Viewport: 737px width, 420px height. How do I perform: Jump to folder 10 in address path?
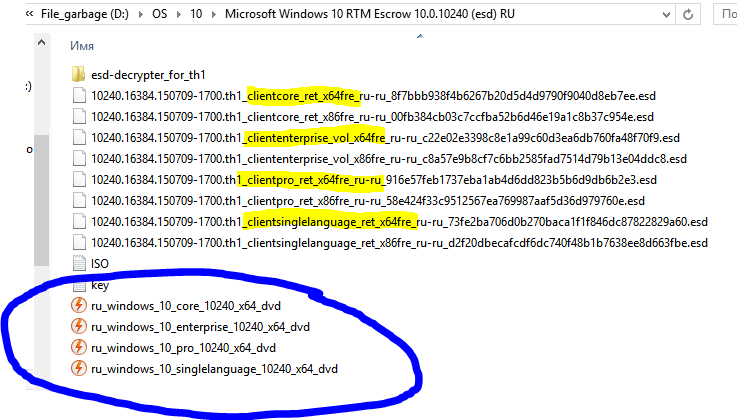[196, 13]
